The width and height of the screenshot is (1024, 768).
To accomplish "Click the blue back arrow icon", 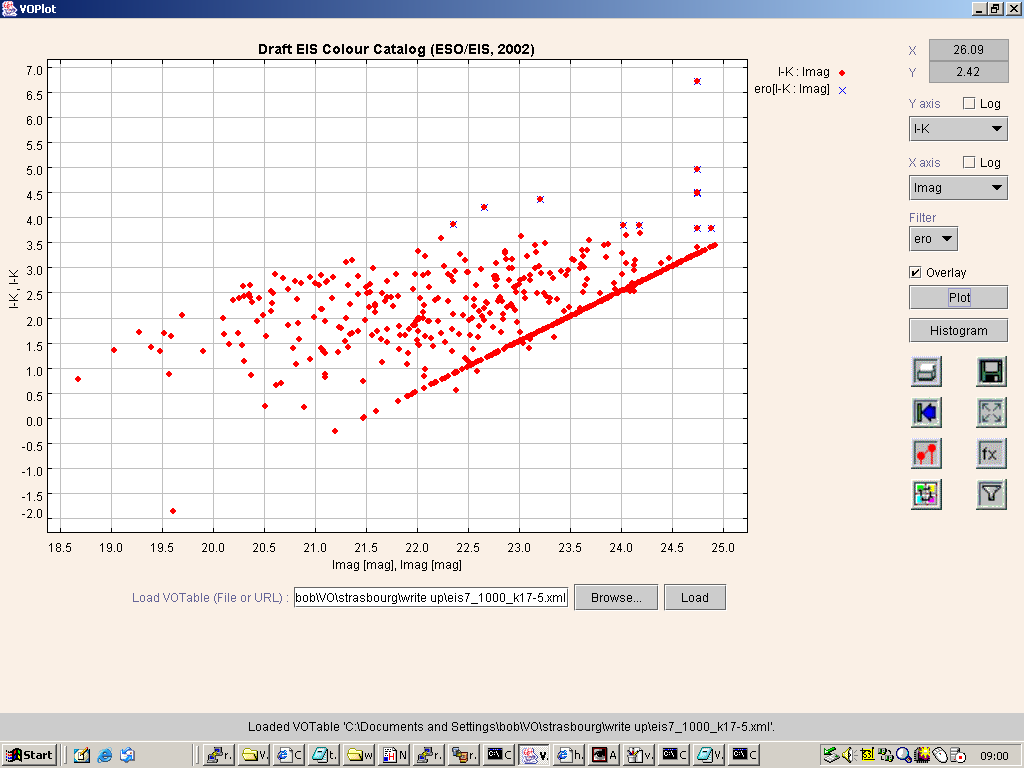I will coord(926,412).
